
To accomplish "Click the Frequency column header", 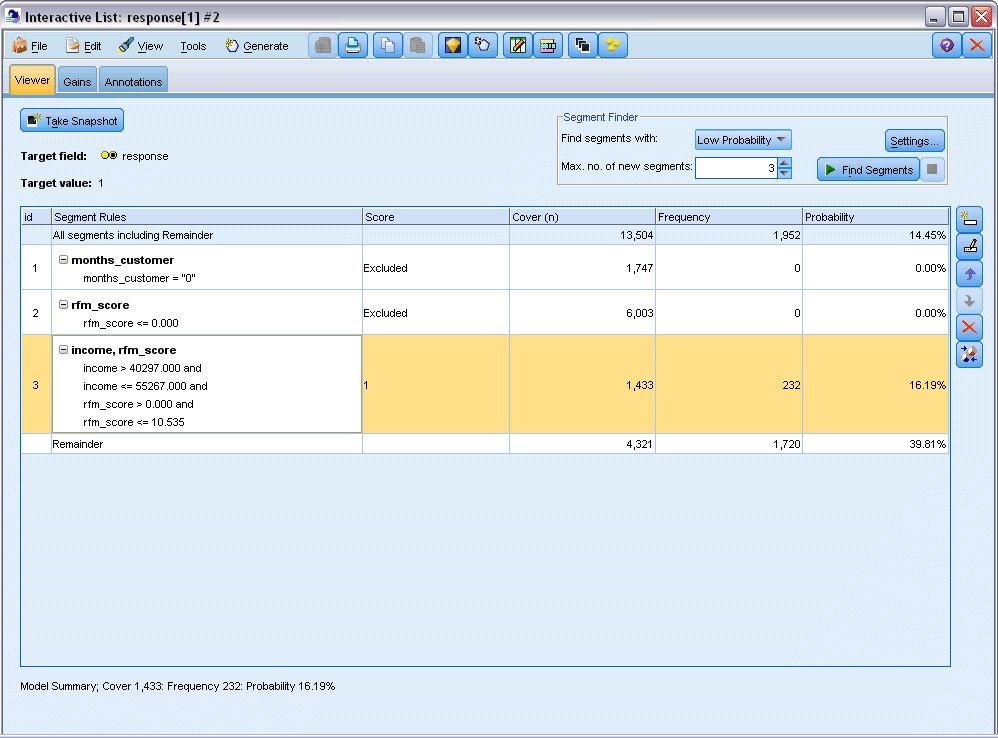I will pos(729,217).
